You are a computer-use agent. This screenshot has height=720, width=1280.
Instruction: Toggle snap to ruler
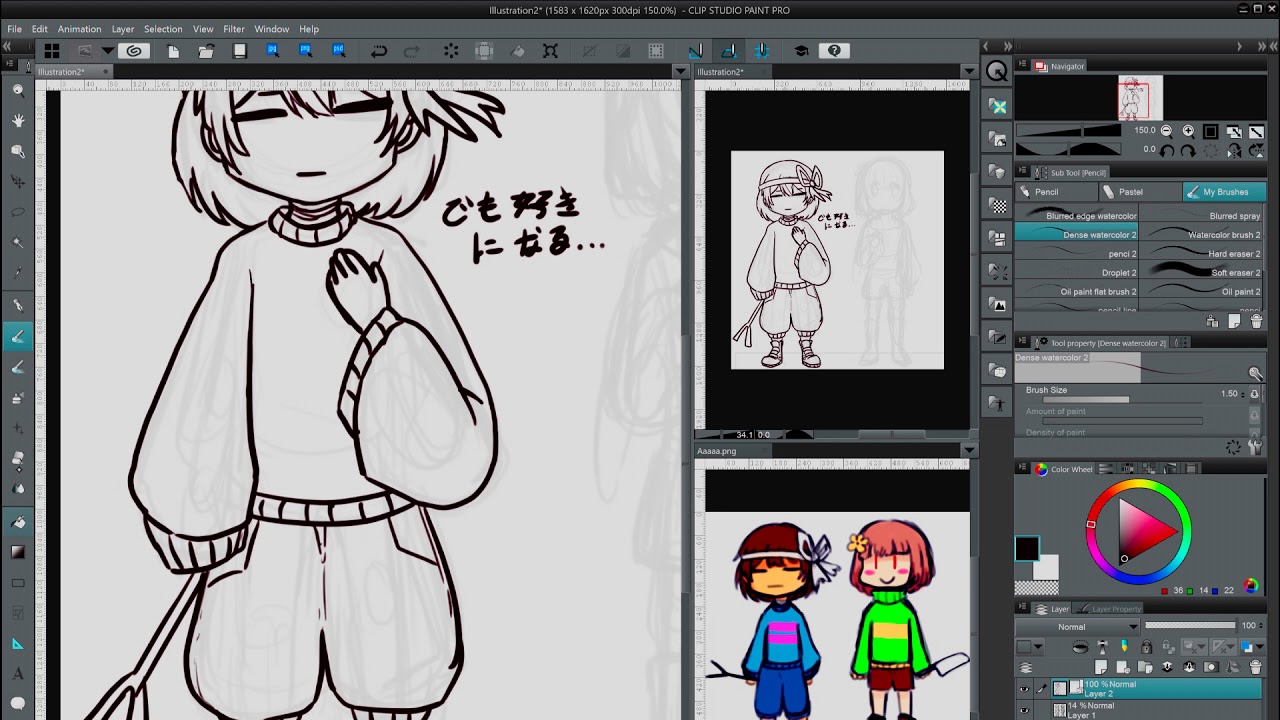click(x=695, y=51)
